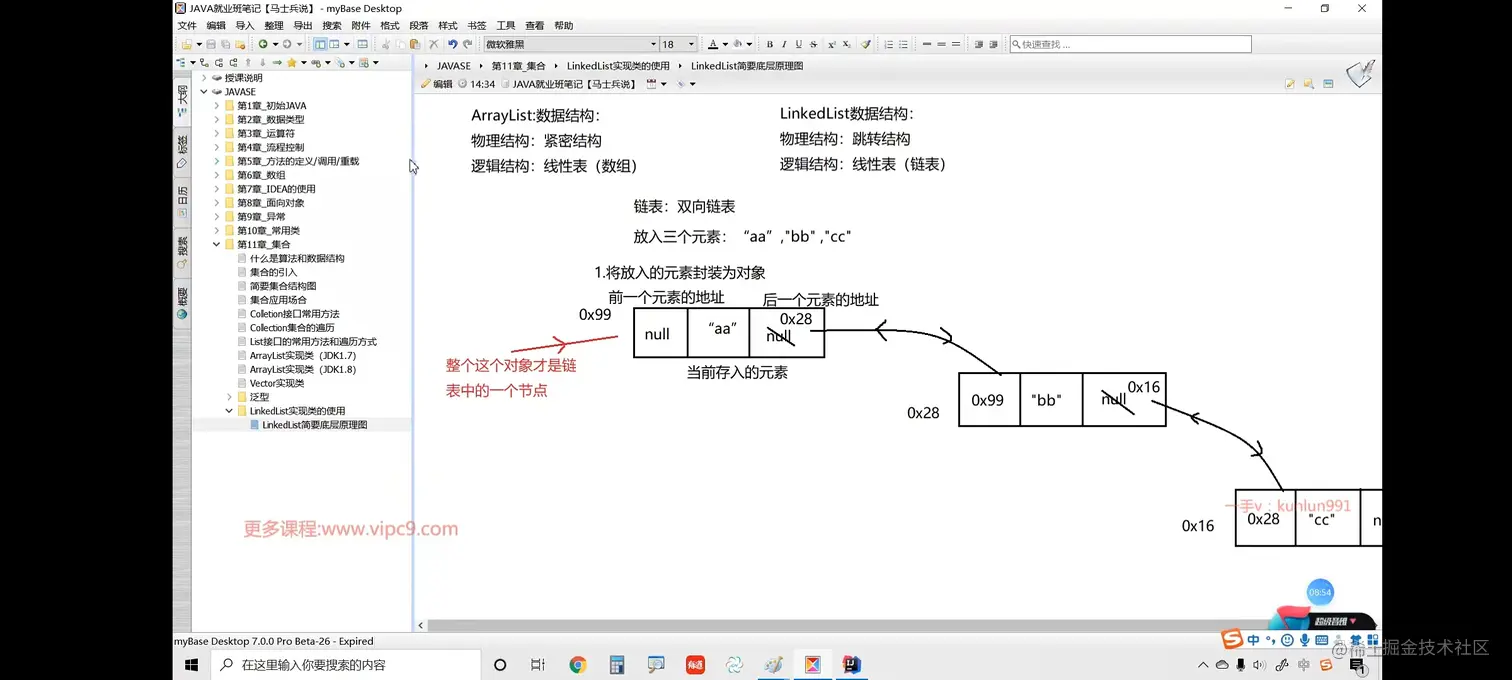Click the Save icon on the toolbar
Screen dimensions: 1512x680
[210, 44]
